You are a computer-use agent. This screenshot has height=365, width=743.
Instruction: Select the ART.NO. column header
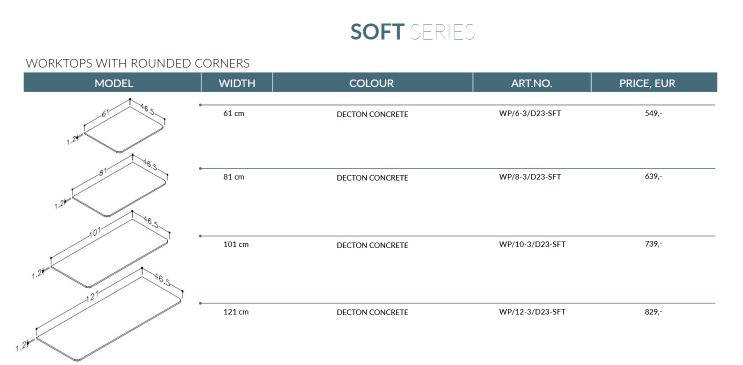click(532, 83)
